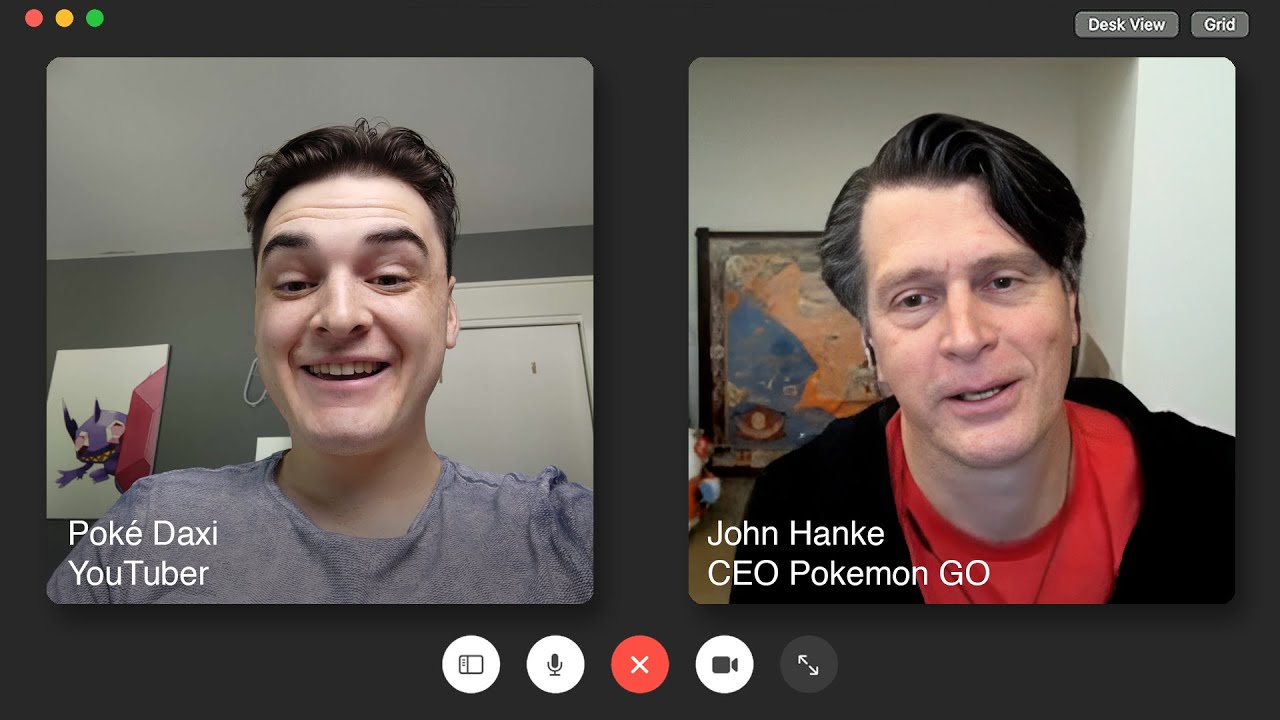Select Poké Daxi's video tile
This screenshot has height=720, width=1280.
(x=320, y=330)
